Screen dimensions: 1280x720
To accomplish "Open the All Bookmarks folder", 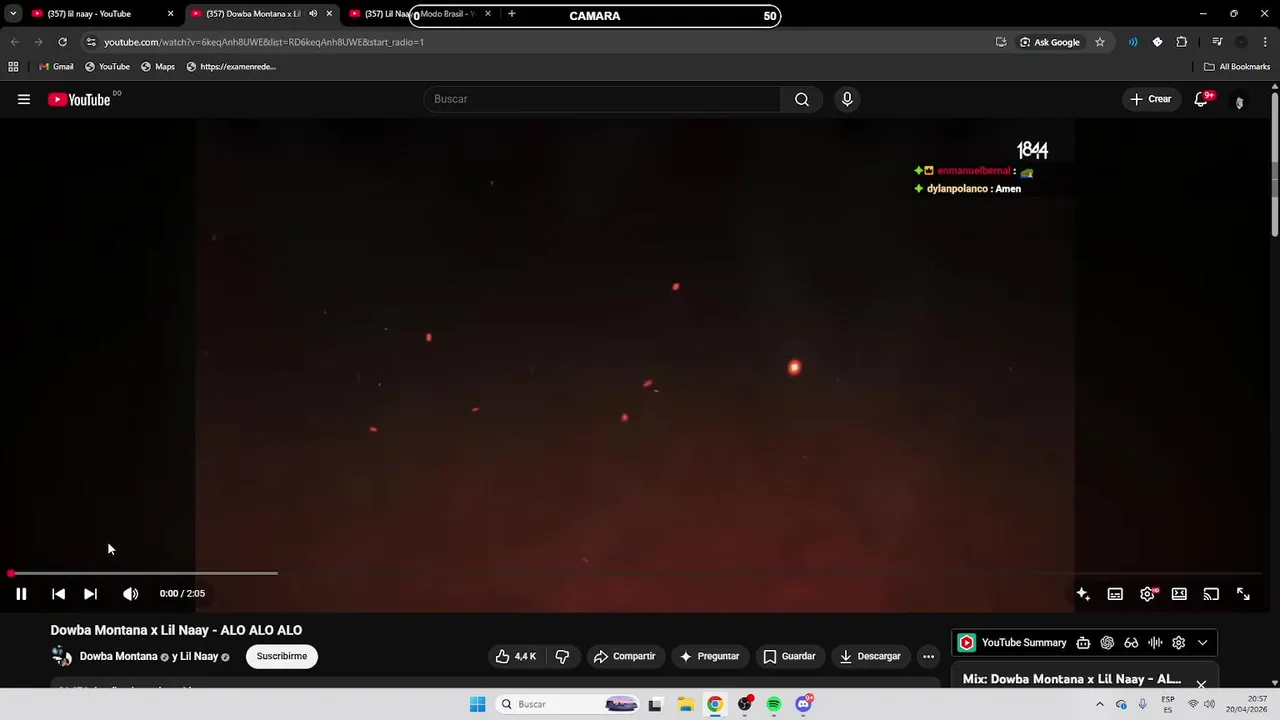I will coord(1237,67).
